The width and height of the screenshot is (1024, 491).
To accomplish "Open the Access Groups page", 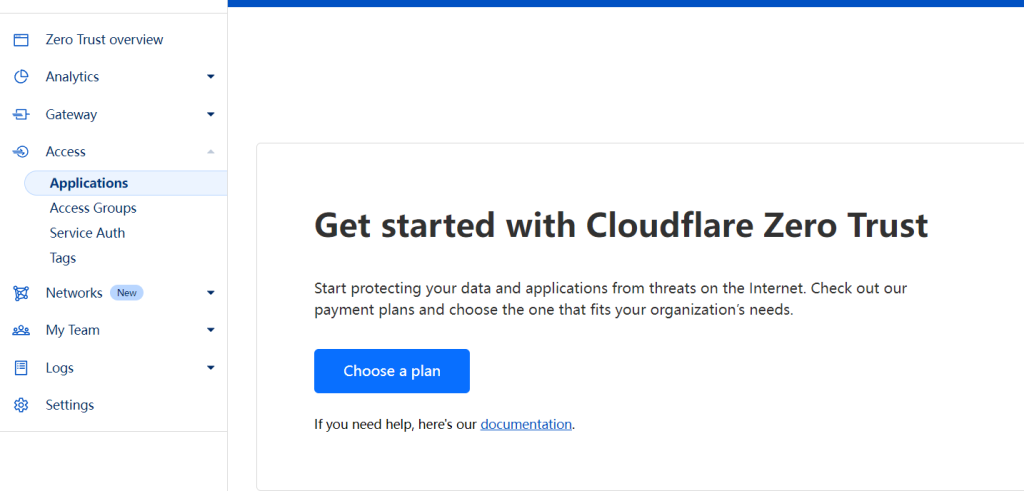I will pos(93,208).
